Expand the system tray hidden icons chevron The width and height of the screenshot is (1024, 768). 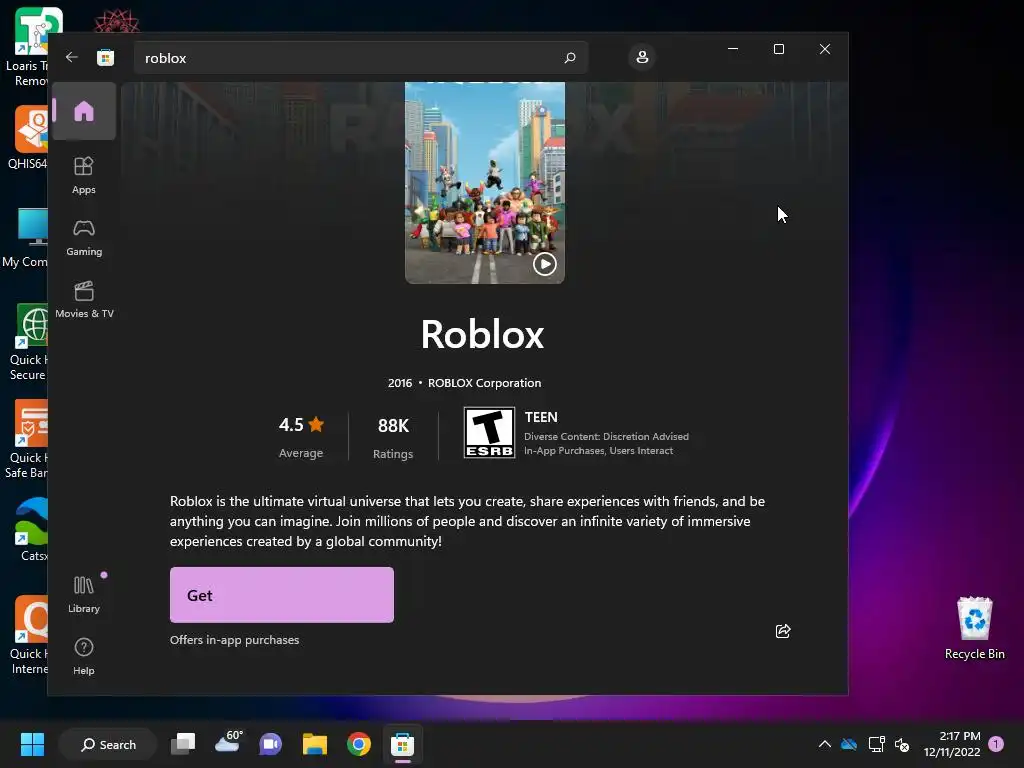pyautogui.click(x=825, y=744)
